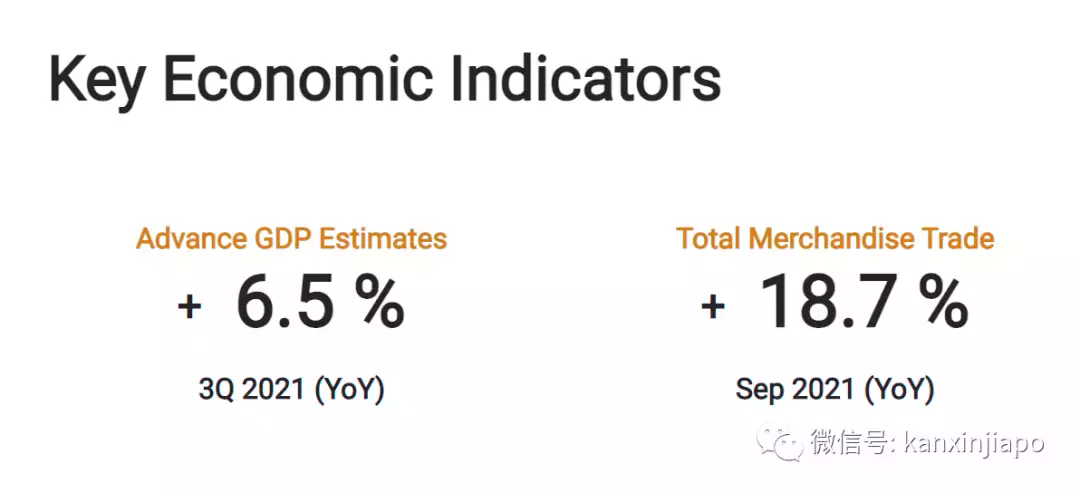Click the '(YoY)' text under 18.7 %
Viewport: 1080px width, 493px height.
point(899,388)
